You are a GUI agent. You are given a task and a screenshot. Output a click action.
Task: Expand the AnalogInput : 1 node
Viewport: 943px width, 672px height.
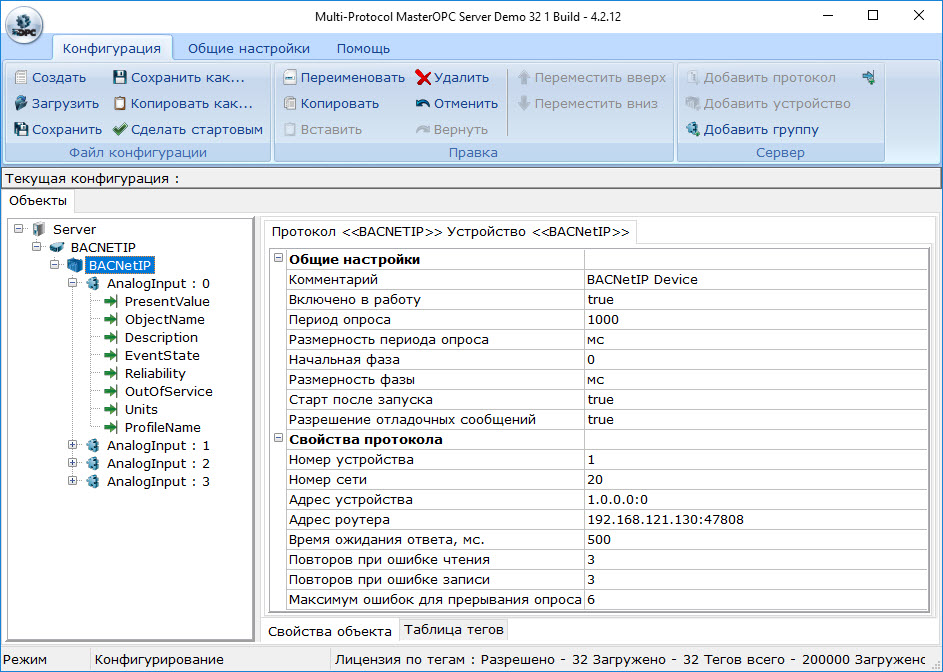(x=72, y=445)
